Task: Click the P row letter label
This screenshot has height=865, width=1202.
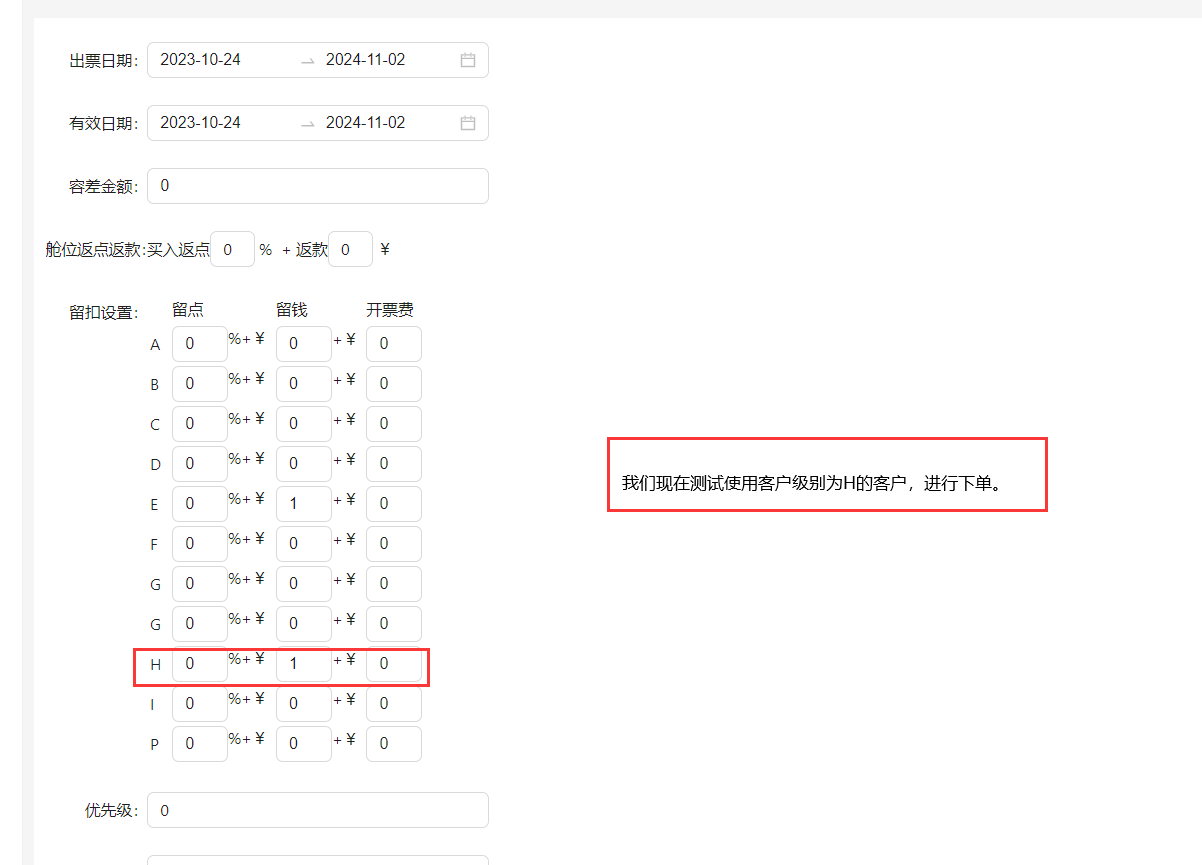Action: pos(154,745)
